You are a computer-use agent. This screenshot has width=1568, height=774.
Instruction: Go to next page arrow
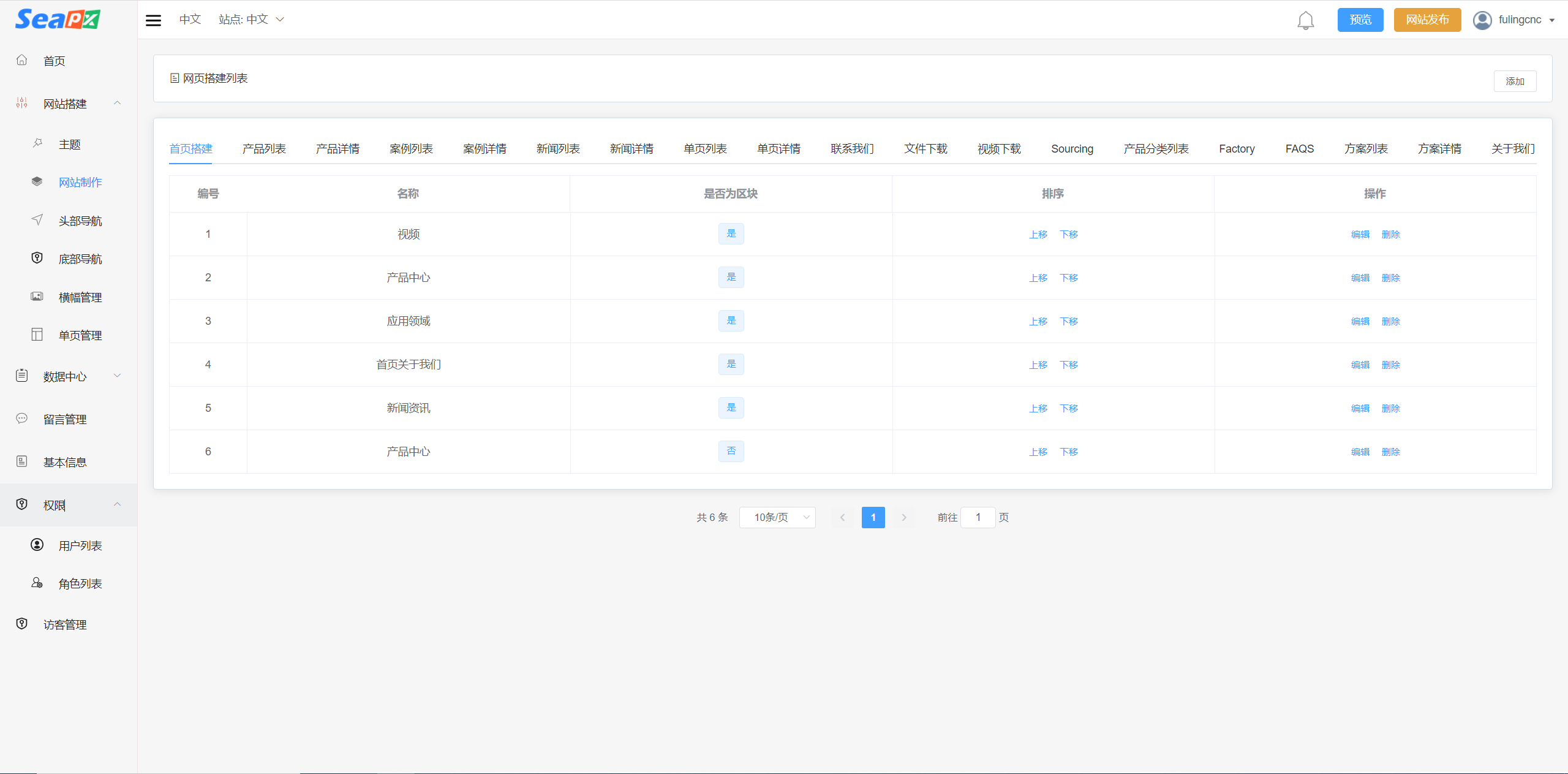pyautogui.click(x=904, y=518)
